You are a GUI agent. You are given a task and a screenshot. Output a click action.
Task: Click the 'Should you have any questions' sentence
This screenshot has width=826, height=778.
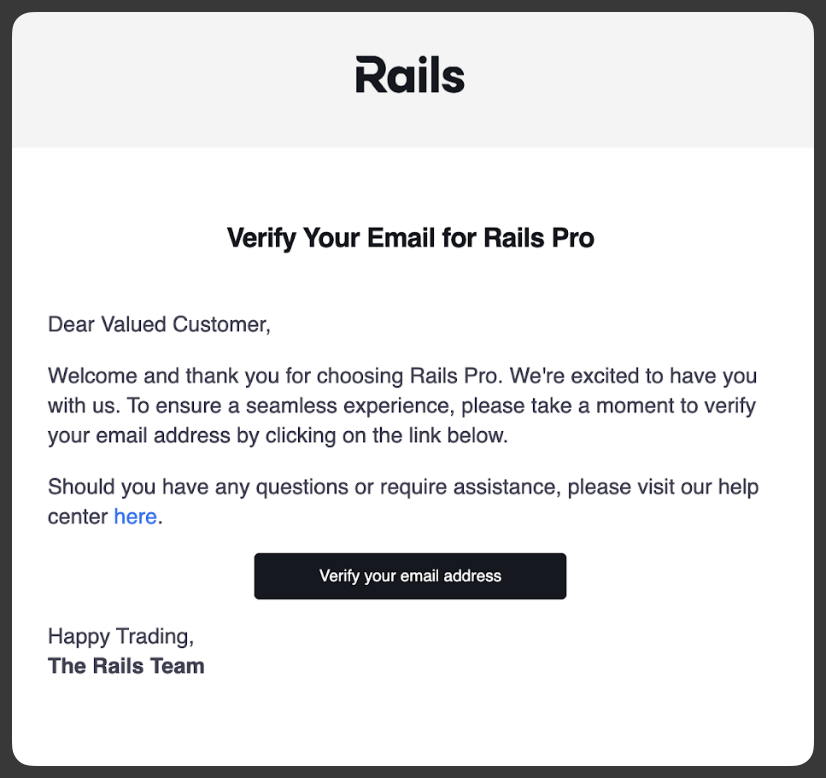(403, 487)
